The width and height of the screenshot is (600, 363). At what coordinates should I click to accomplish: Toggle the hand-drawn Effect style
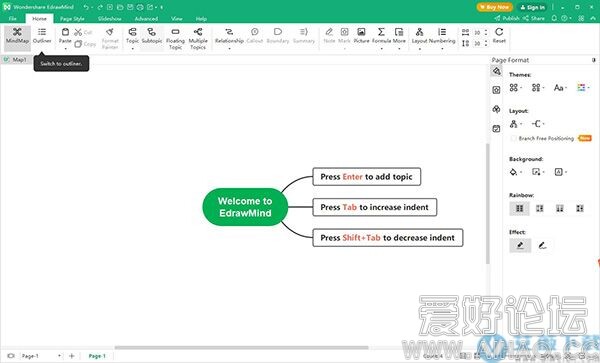point(542,246)
